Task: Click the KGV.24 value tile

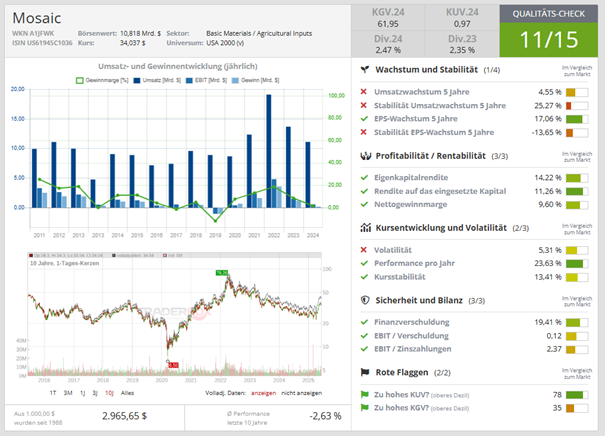Action: click(x=388, y=18)
